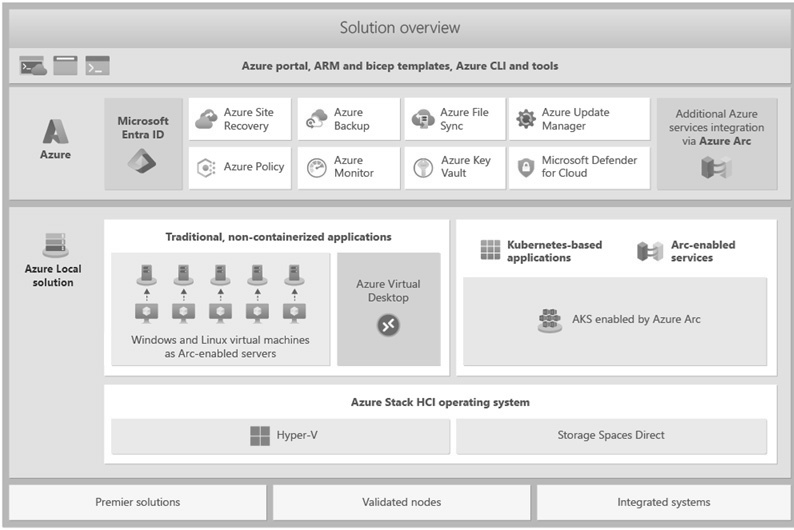Click the 'Solution overview' title
The width and height of the screenshot is (794, 530).
[x=400, y=27]
